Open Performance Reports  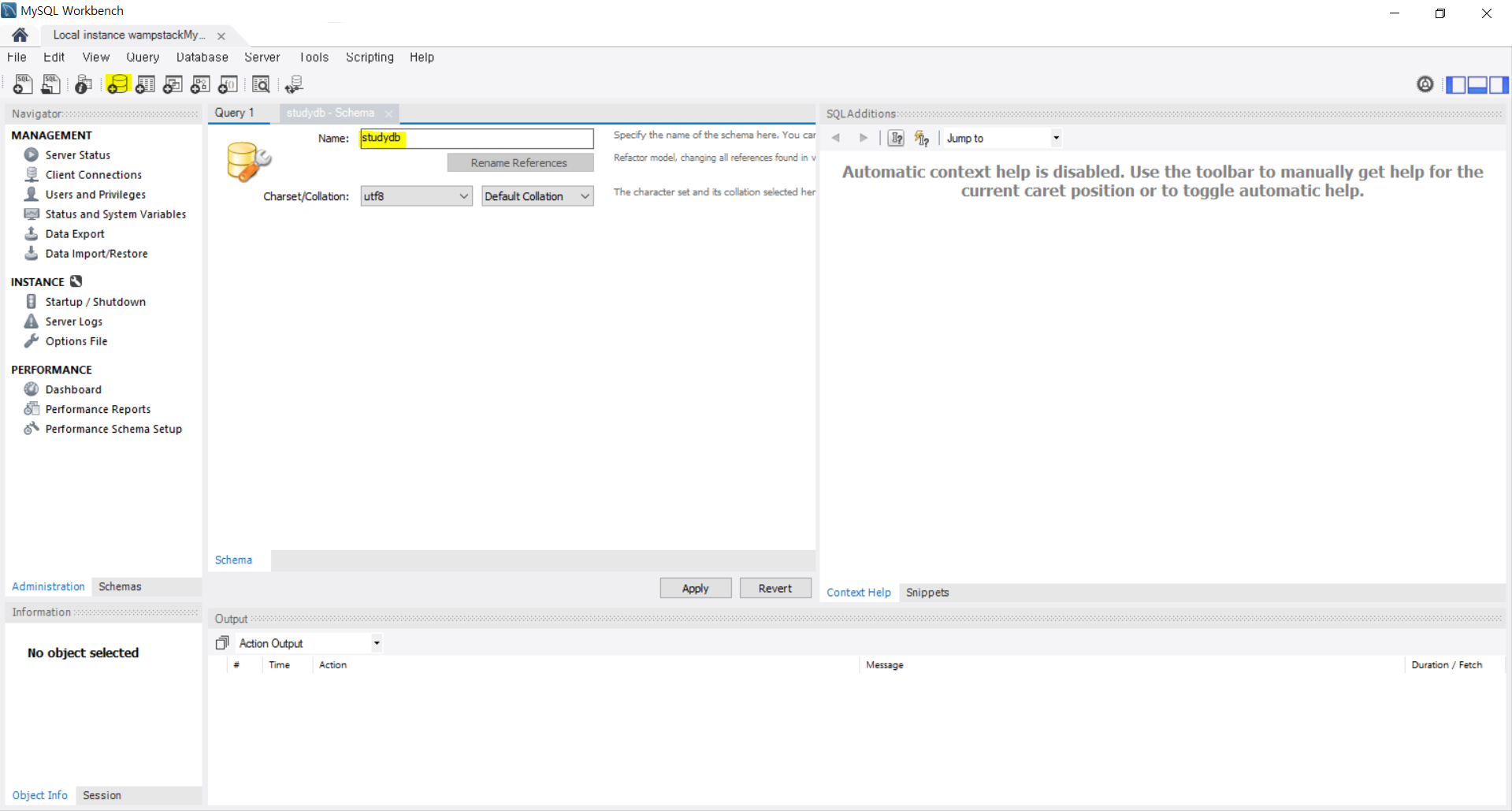coord(98,409)
